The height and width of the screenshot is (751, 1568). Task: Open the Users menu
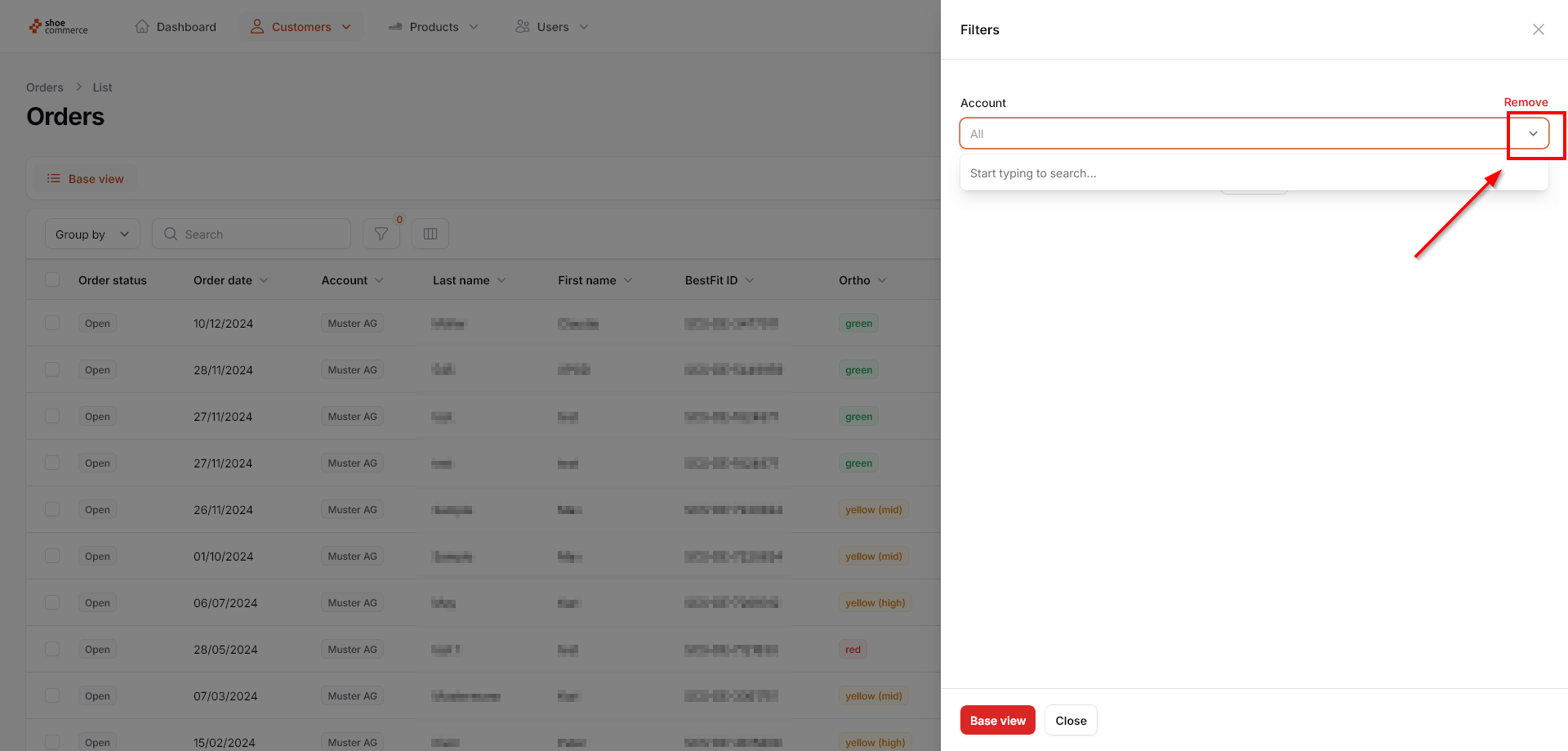[x=552, y=26]
